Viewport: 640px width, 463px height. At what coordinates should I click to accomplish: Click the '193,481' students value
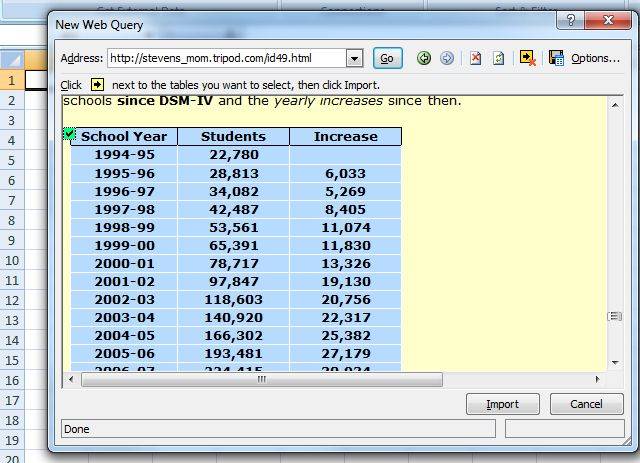point(233,353)
